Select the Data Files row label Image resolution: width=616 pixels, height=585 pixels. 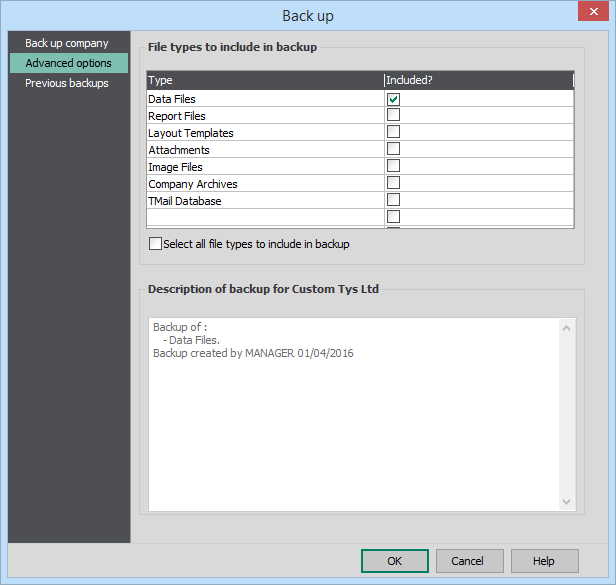[x=172, y=99]
